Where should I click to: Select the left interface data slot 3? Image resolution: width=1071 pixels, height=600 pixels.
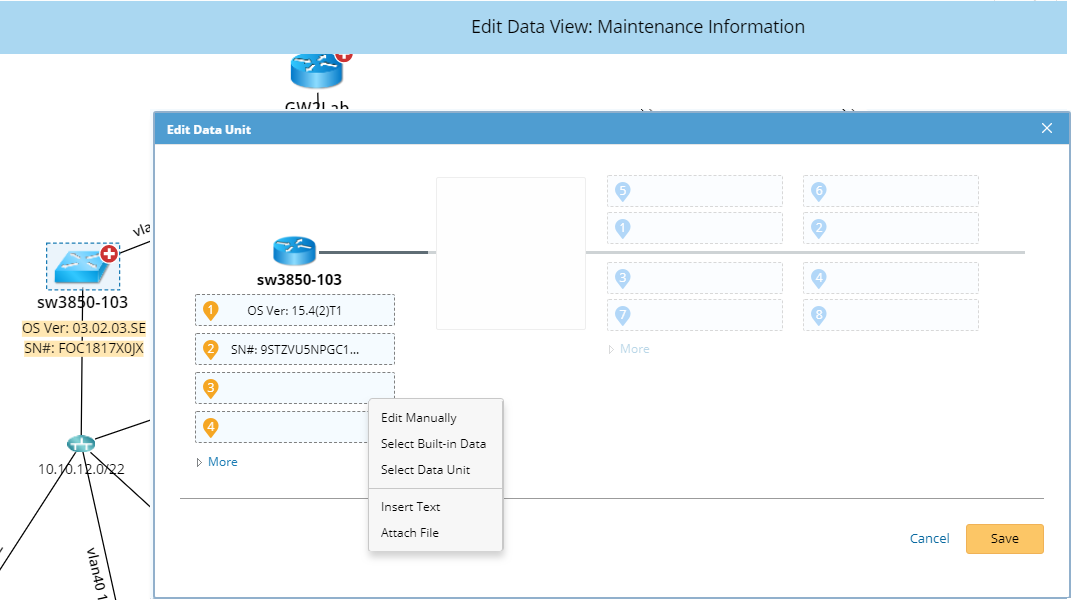click(695, 278)
